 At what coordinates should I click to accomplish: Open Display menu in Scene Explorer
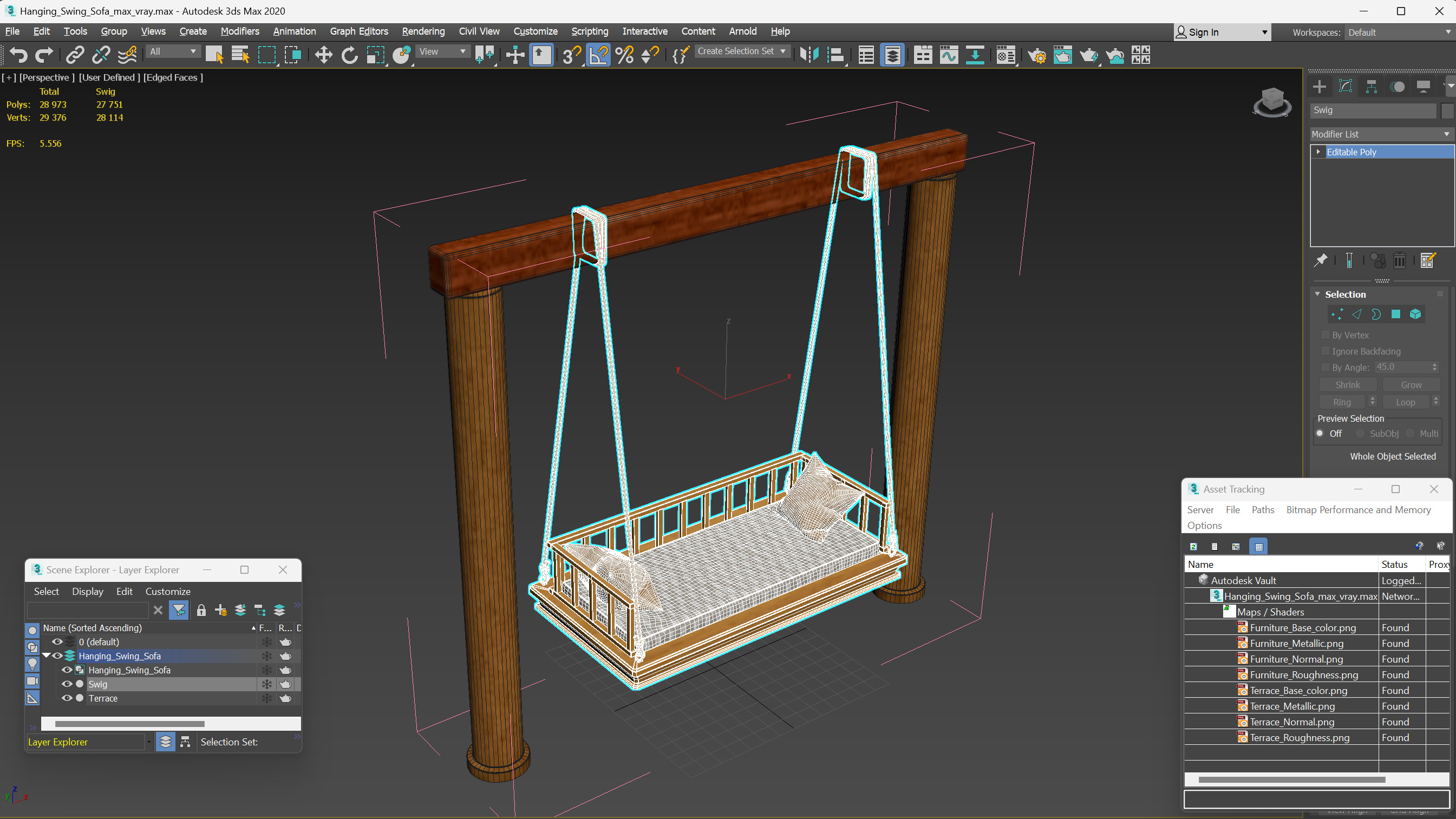click(88, 591)
